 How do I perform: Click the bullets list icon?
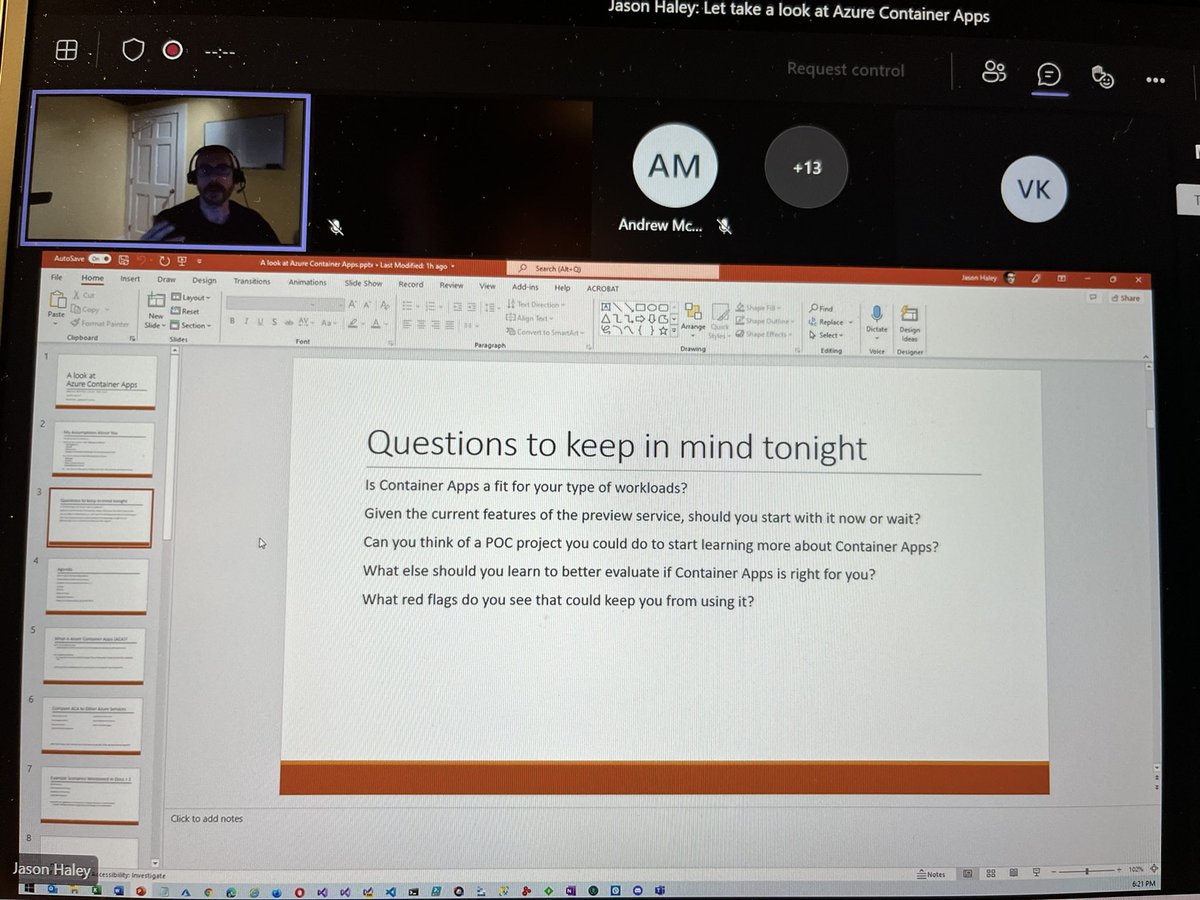407,305
